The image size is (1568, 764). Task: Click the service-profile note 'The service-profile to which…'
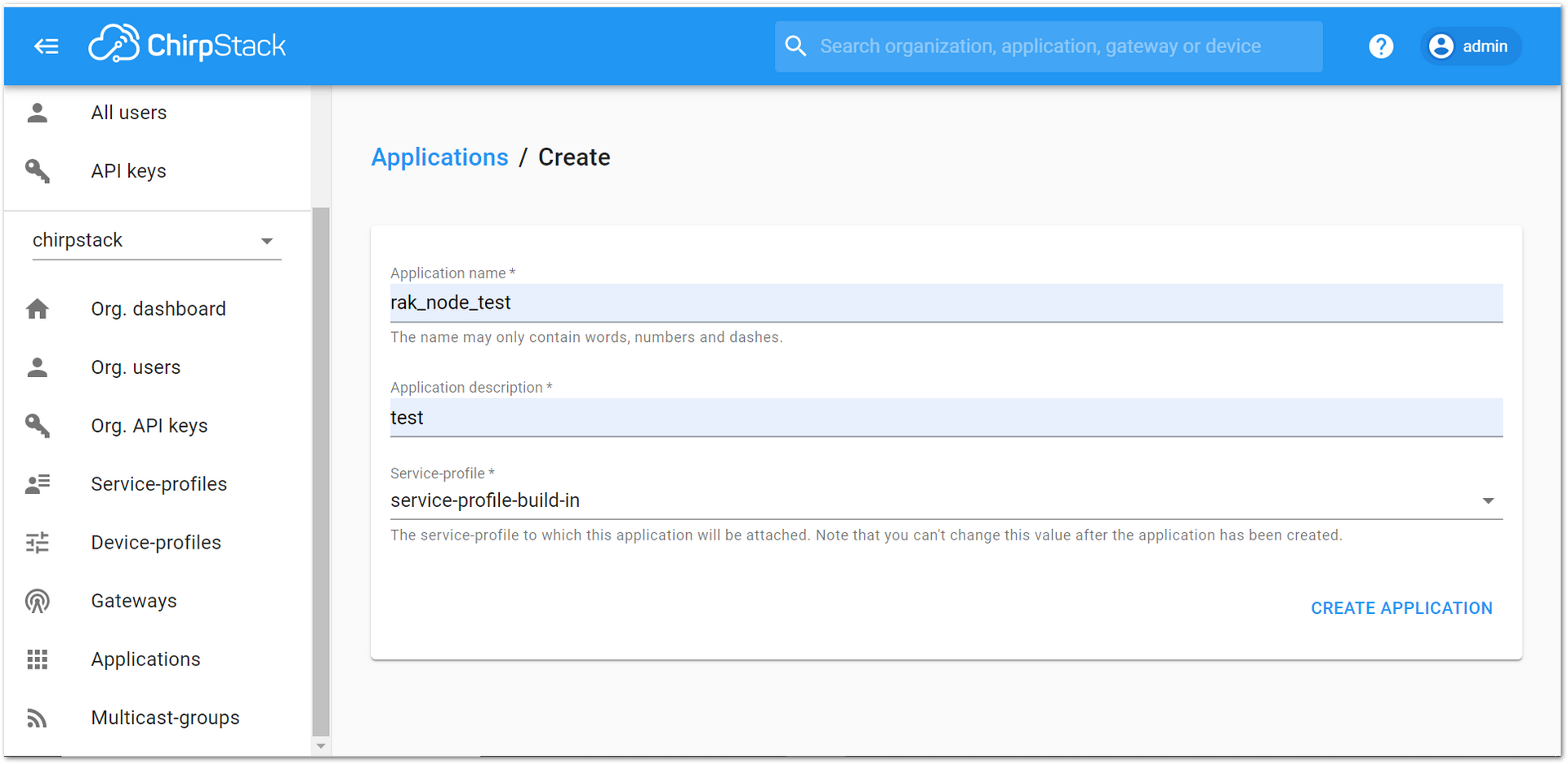click(866, 535)
